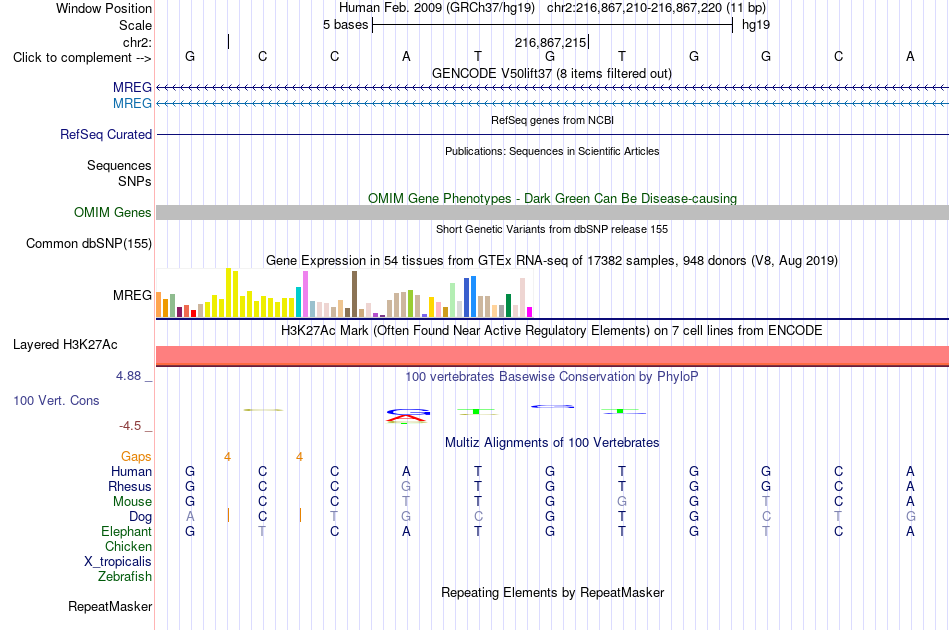Select the Dog species label
This screenshot has height=630, width=950.
(x=141, y=517)
